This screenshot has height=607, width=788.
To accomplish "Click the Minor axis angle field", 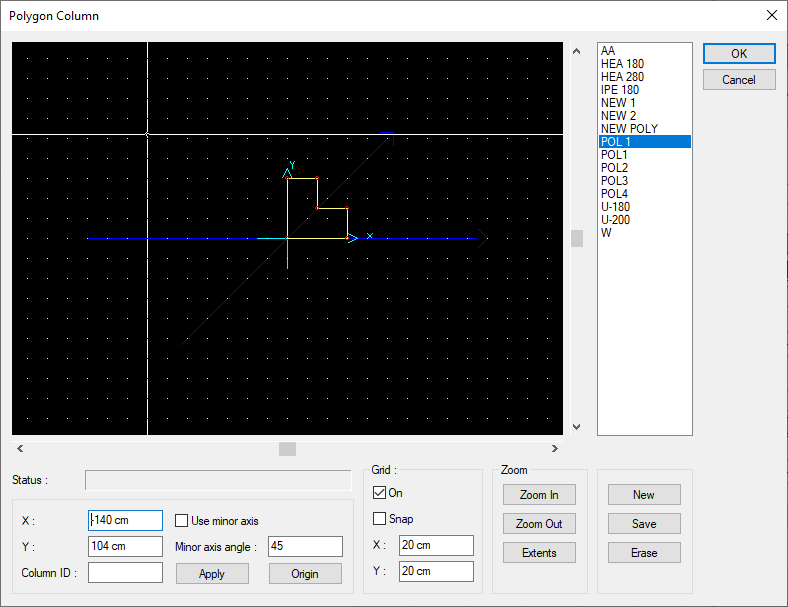I will tap(305, 547).
